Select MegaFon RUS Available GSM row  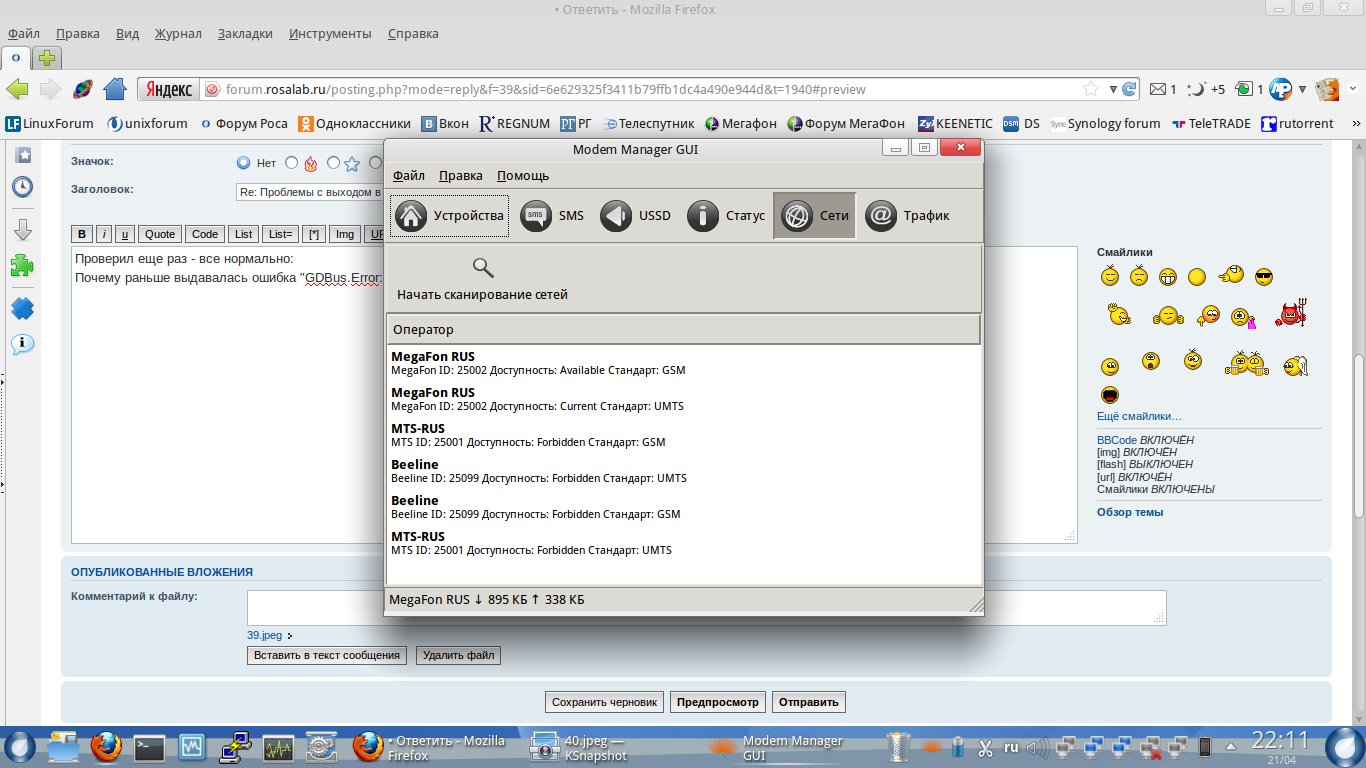point(683,363)
